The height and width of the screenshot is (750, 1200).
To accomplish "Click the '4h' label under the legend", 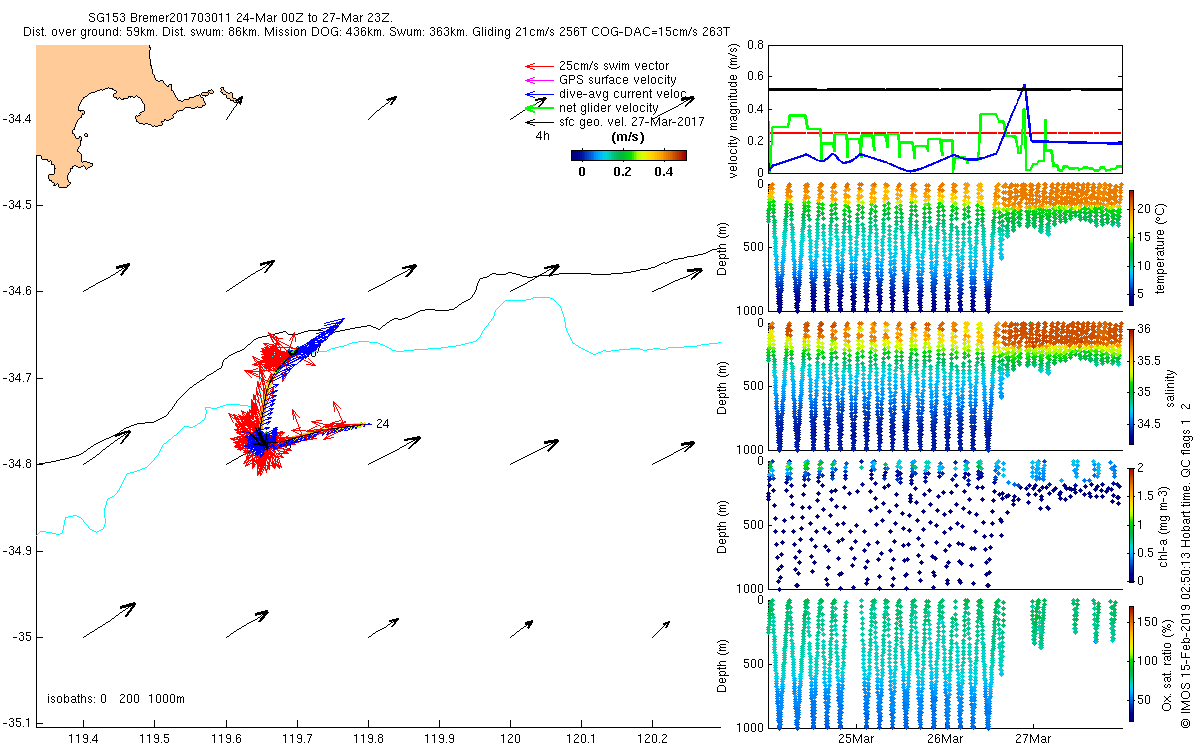I will (541, 135).
